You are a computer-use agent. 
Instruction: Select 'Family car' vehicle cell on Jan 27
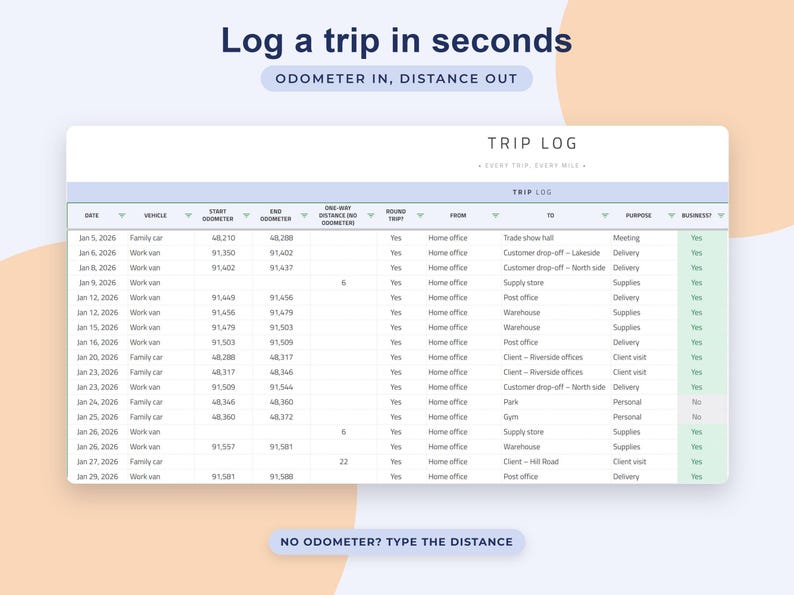(x=161, y=462)
